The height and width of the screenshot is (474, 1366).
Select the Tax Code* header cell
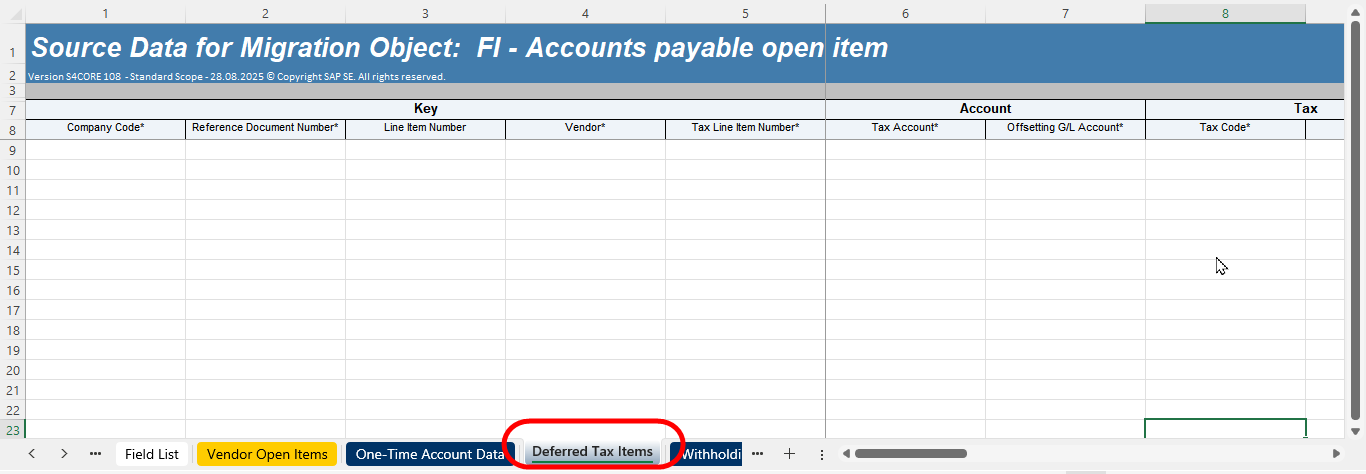[x=1225, y=128]
